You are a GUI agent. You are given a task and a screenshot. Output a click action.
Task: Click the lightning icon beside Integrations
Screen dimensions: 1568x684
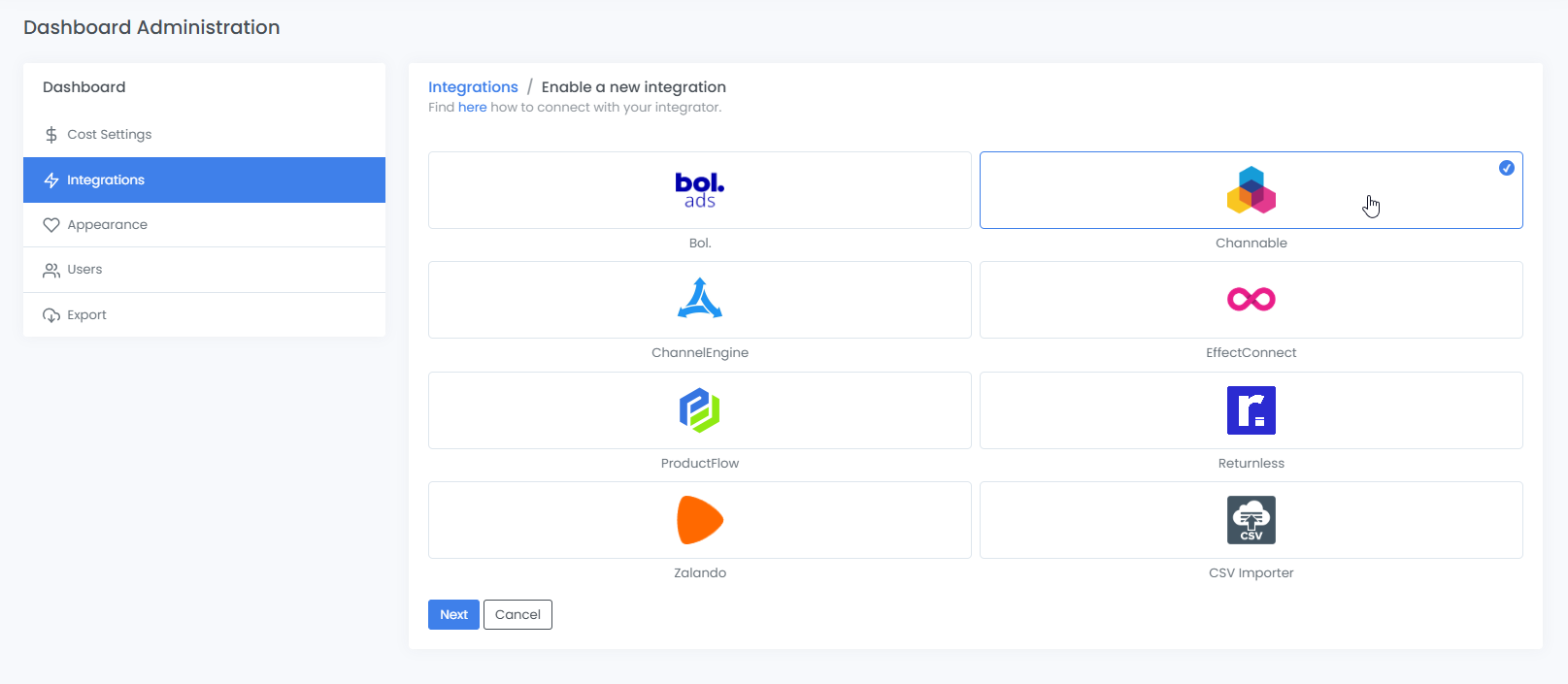(51, 180)
